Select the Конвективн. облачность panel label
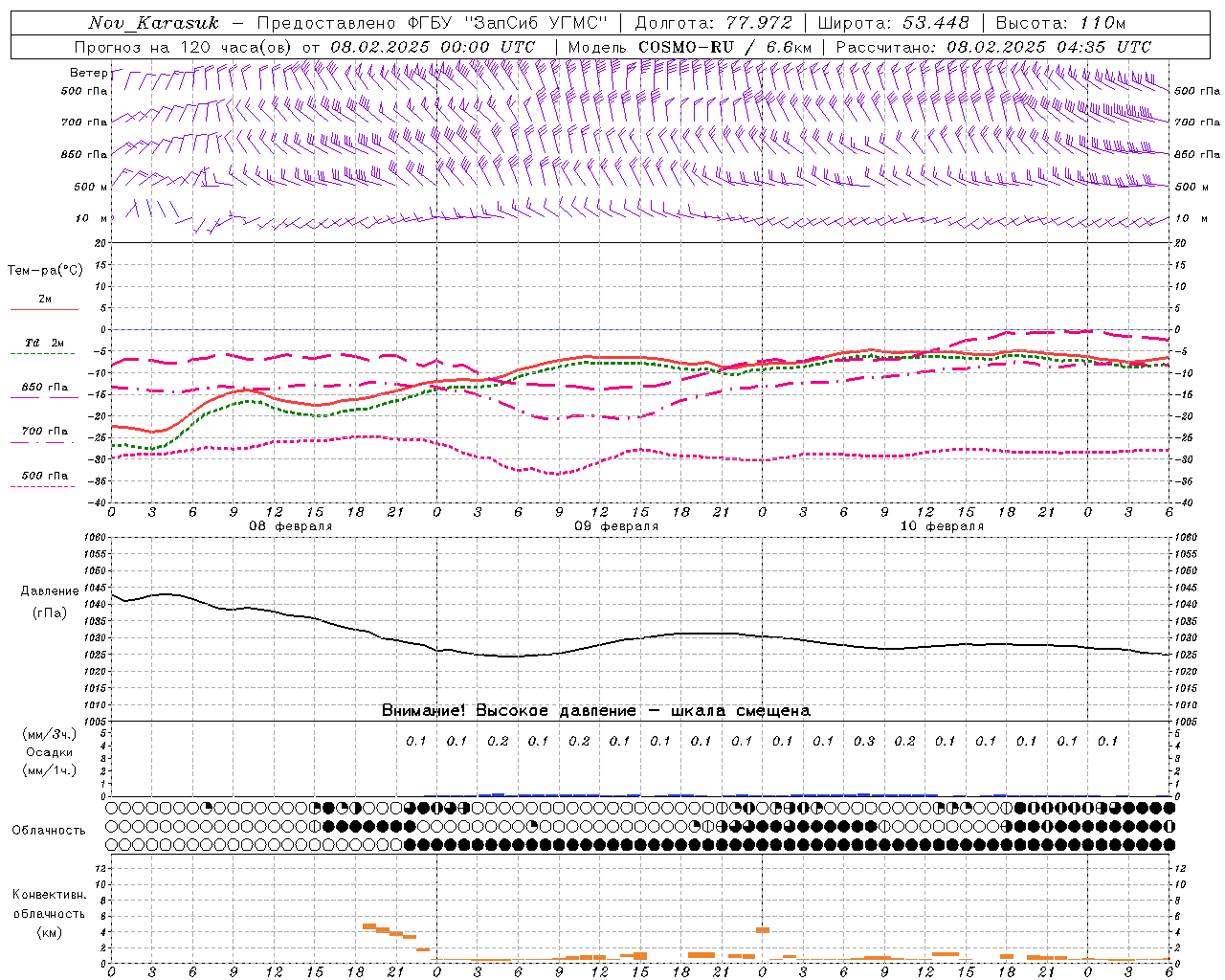 [49, 904]
